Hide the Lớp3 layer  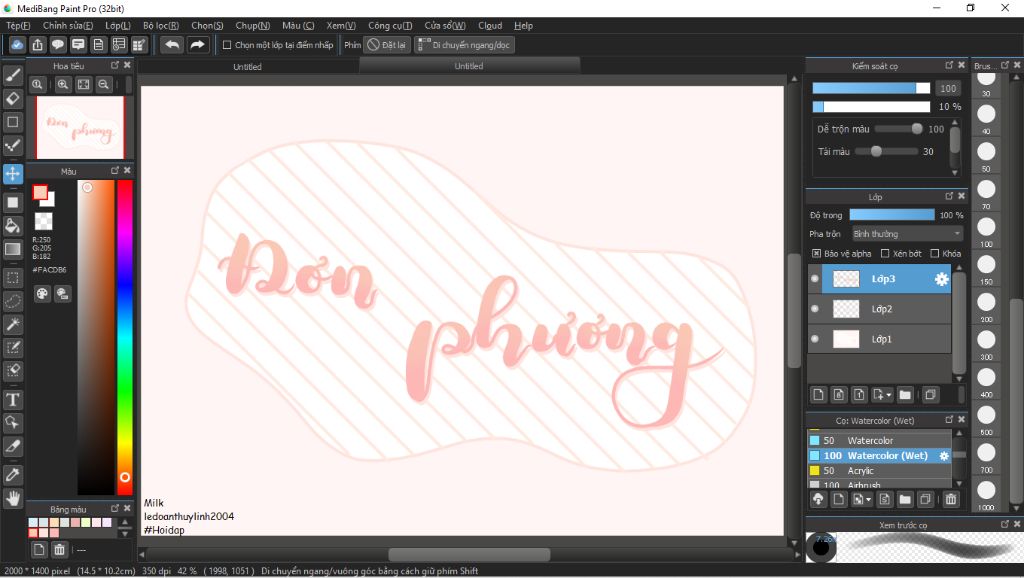(x=814, y=279)
